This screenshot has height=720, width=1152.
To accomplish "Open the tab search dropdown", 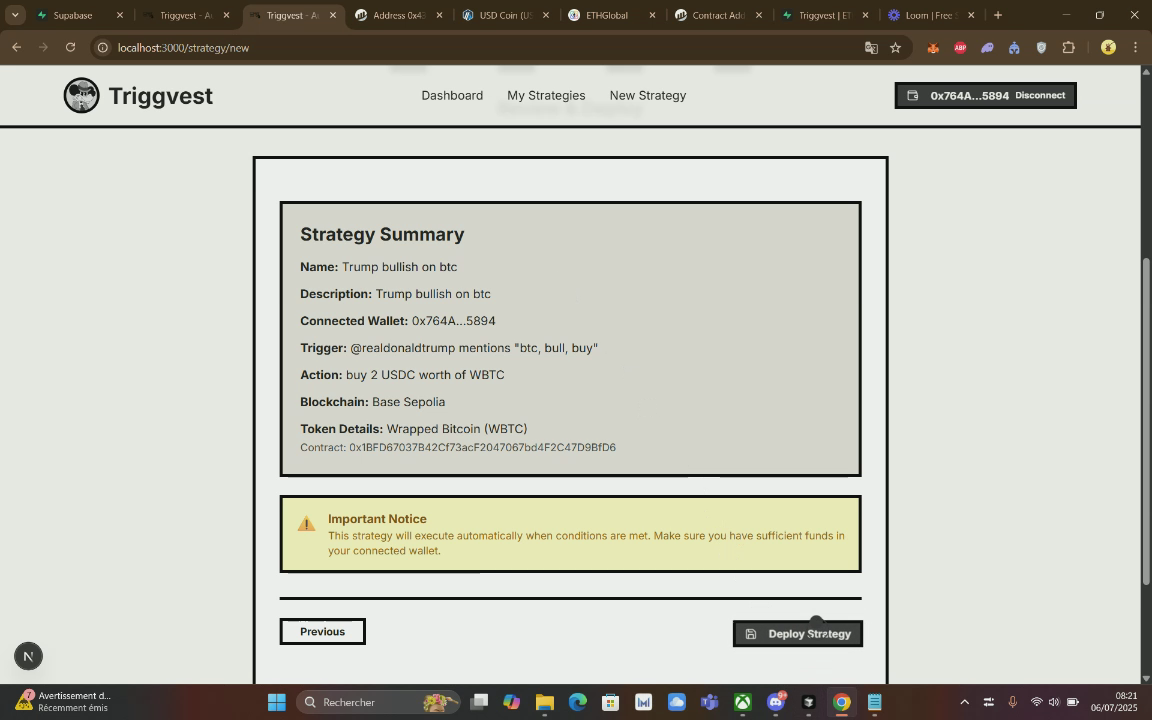I will pyautogui.click(x=15, y=15).
